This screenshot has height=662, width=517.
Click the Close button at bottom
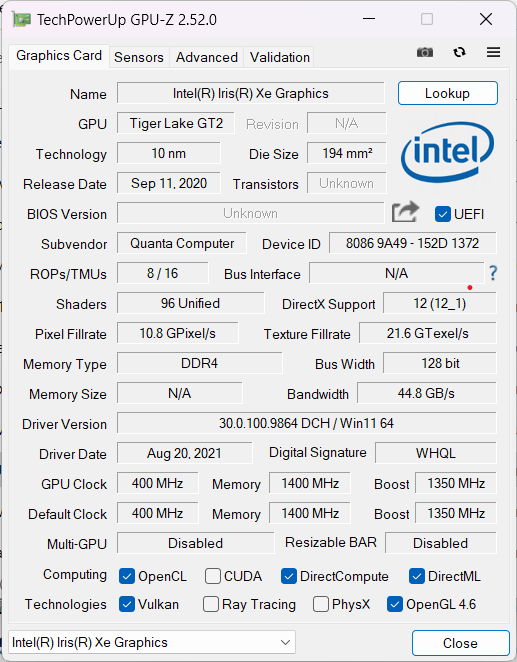tap(460, 643)
